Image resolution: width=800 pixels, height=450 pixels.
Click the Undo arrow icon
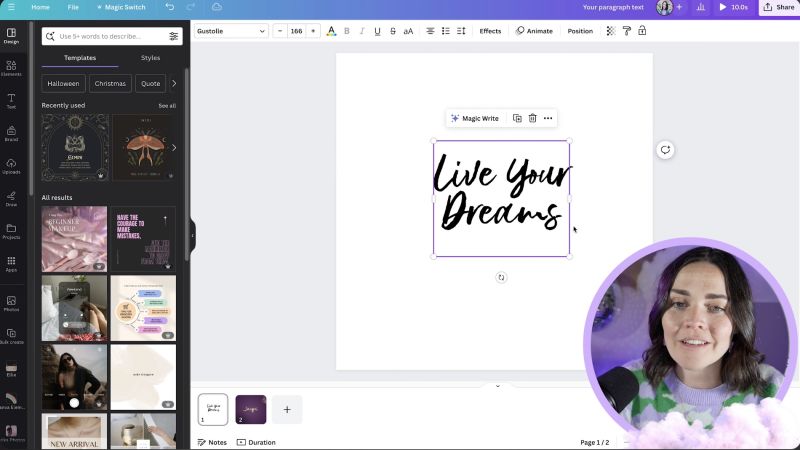[169, 7]
